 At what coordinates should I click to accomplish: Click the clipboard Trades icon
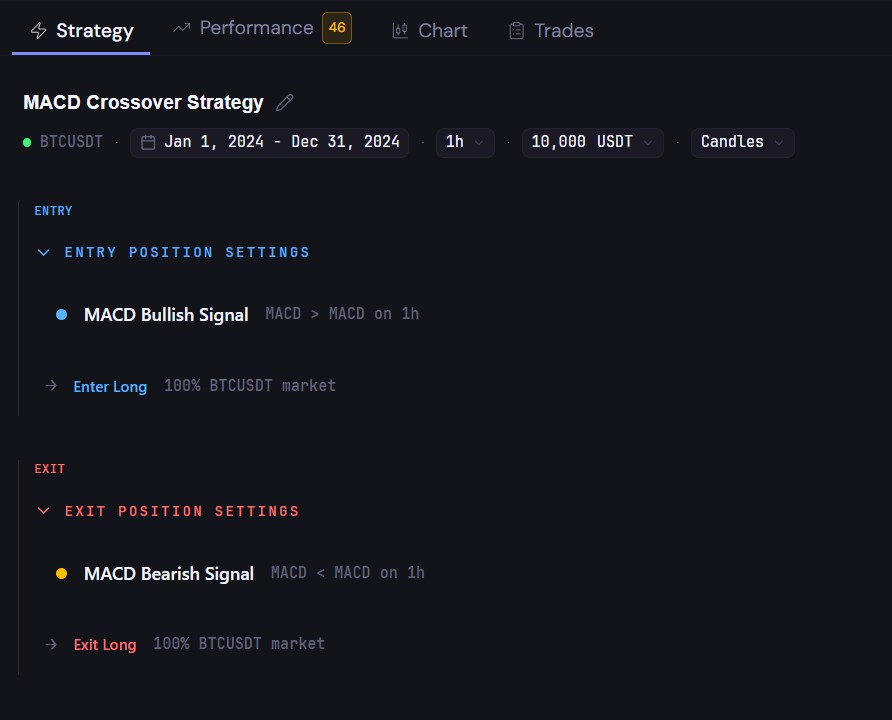pyautogui.click(x=517, y=31)
